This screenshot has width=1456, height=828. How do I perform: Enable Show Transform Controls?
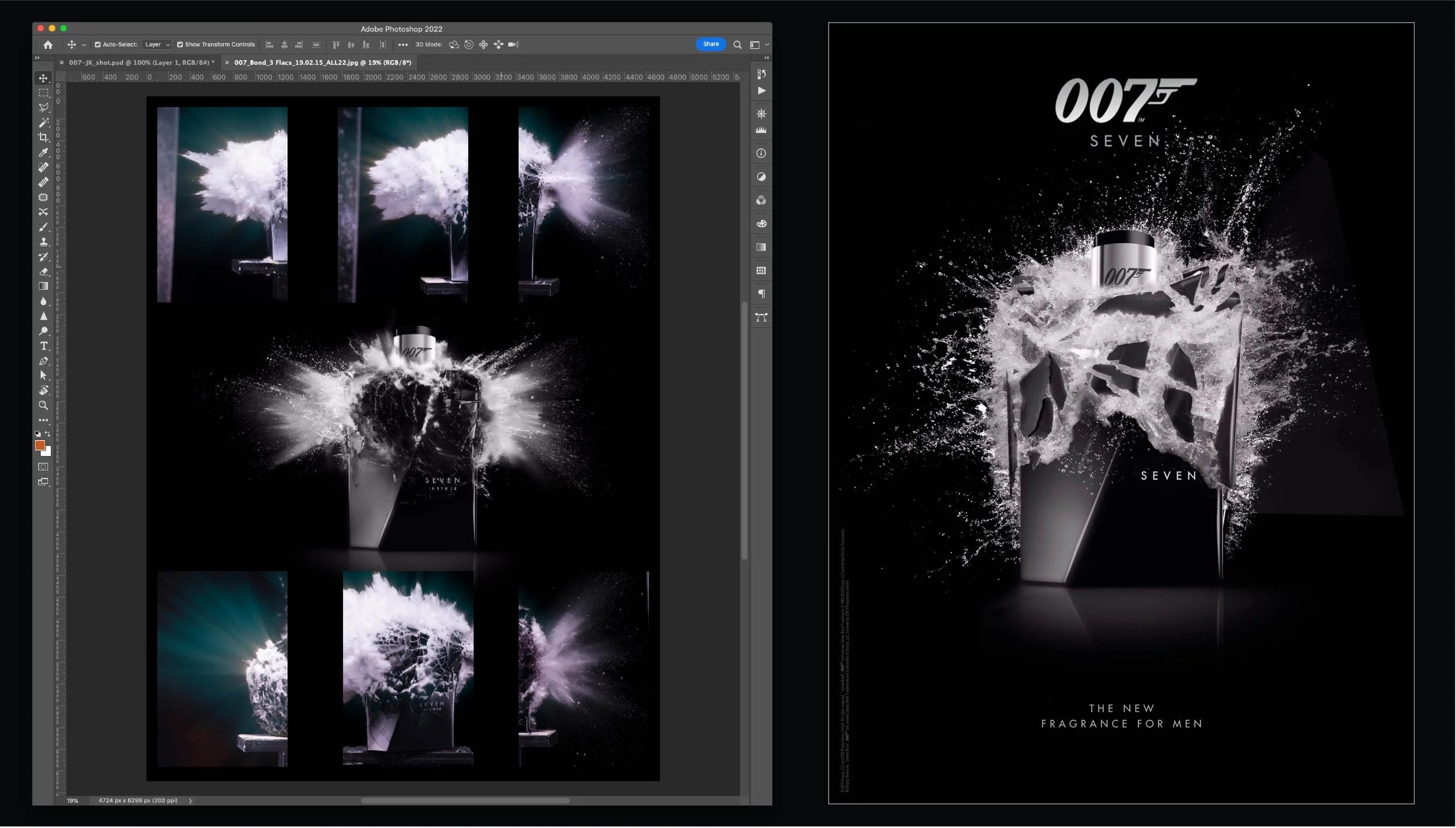tap(181, 44)
